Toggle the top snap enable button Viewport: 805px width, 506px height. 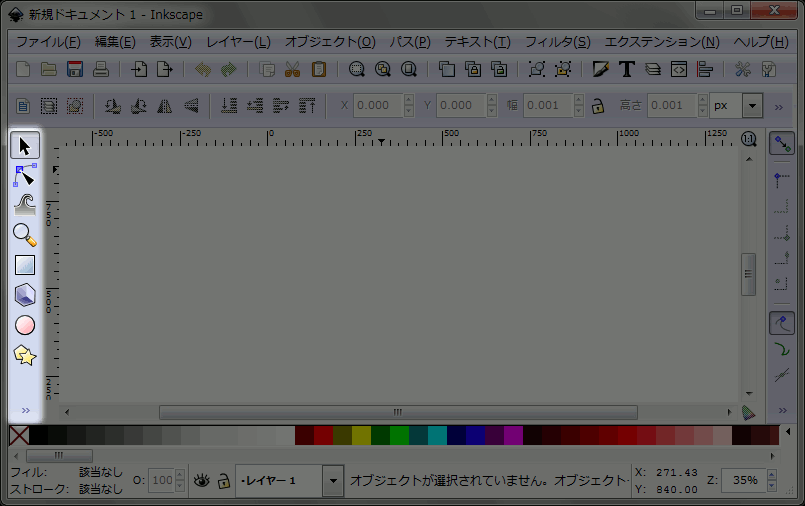click(782, 144)
